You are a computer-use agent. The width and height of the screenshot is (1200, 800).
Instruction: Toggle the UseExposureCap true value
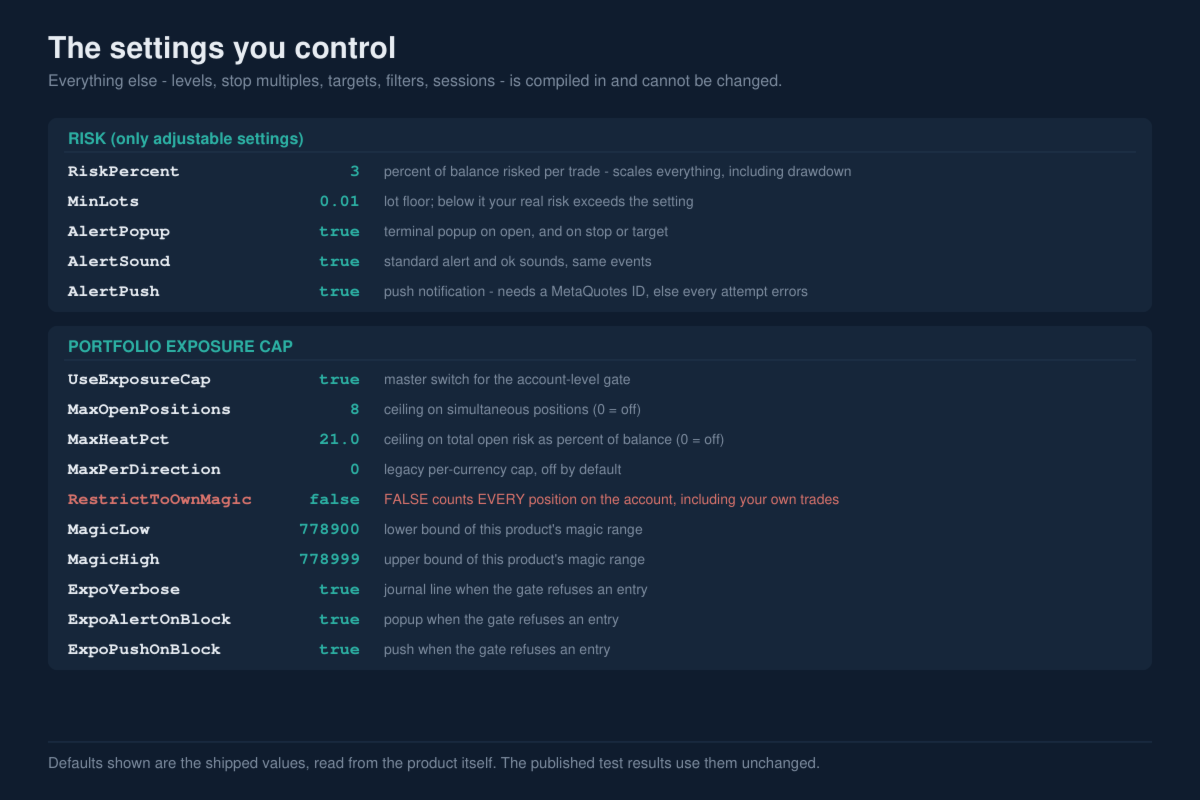[x=339, y=379]
